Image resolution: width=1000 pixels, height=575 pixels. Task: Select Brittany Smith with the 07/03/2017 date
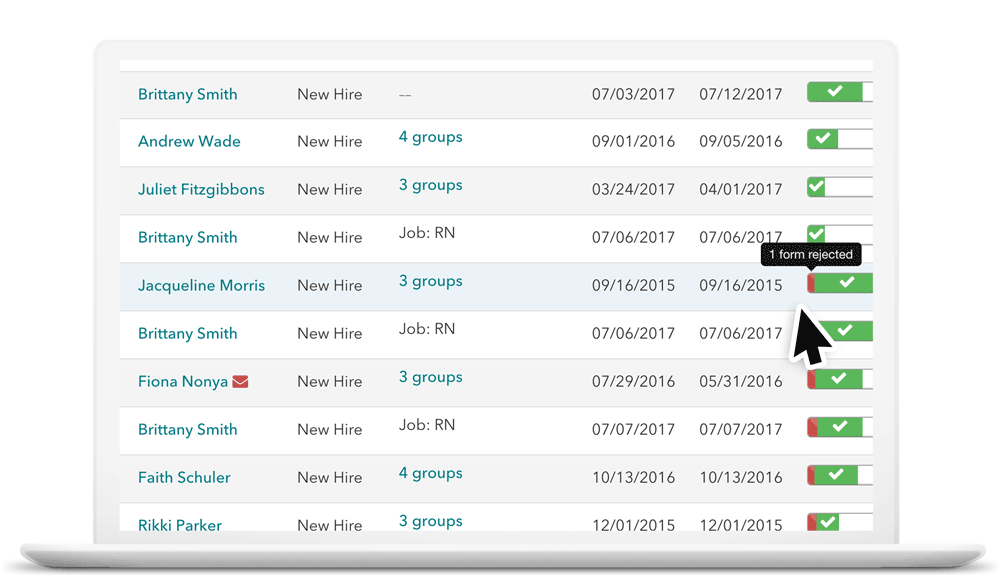[188, 94]
